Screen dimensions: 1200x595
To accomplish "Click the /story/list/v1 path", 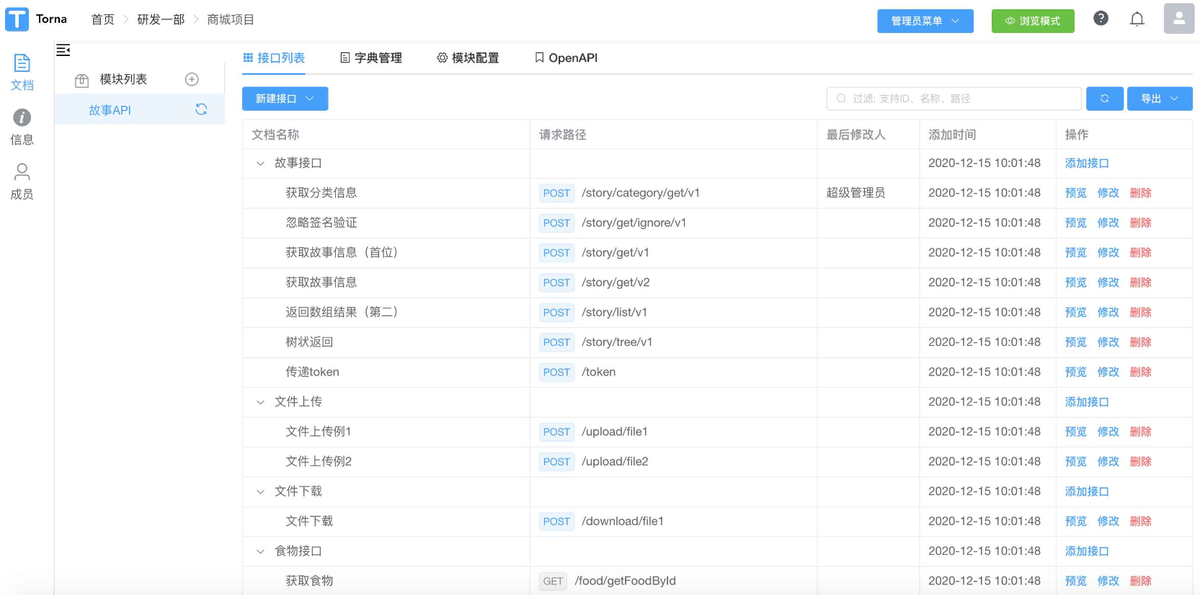I will pos(614,312).
